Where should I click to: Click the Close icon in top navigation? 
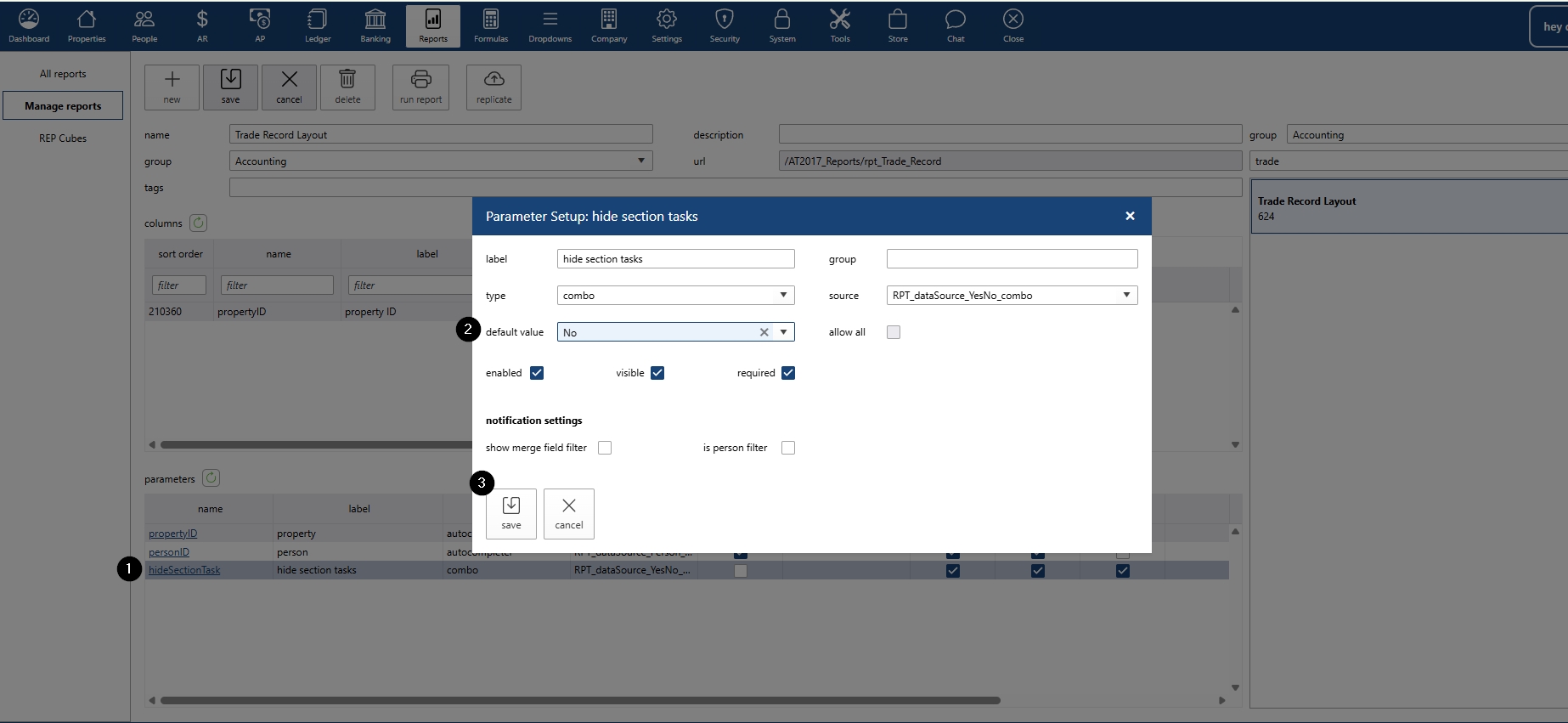tap(1013, 26)
